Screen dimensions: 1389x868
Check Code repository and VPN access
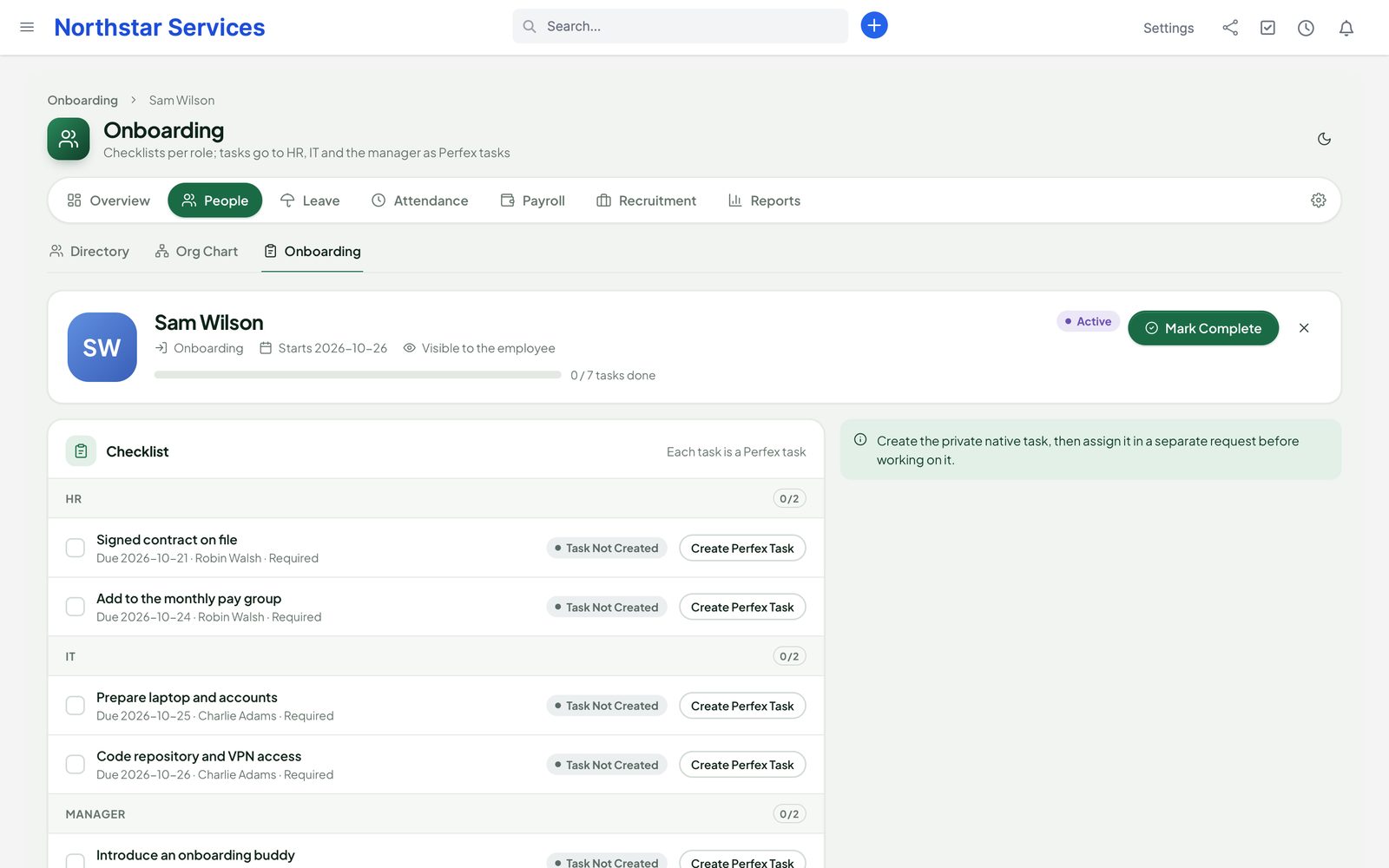click(x=76, y=765)
